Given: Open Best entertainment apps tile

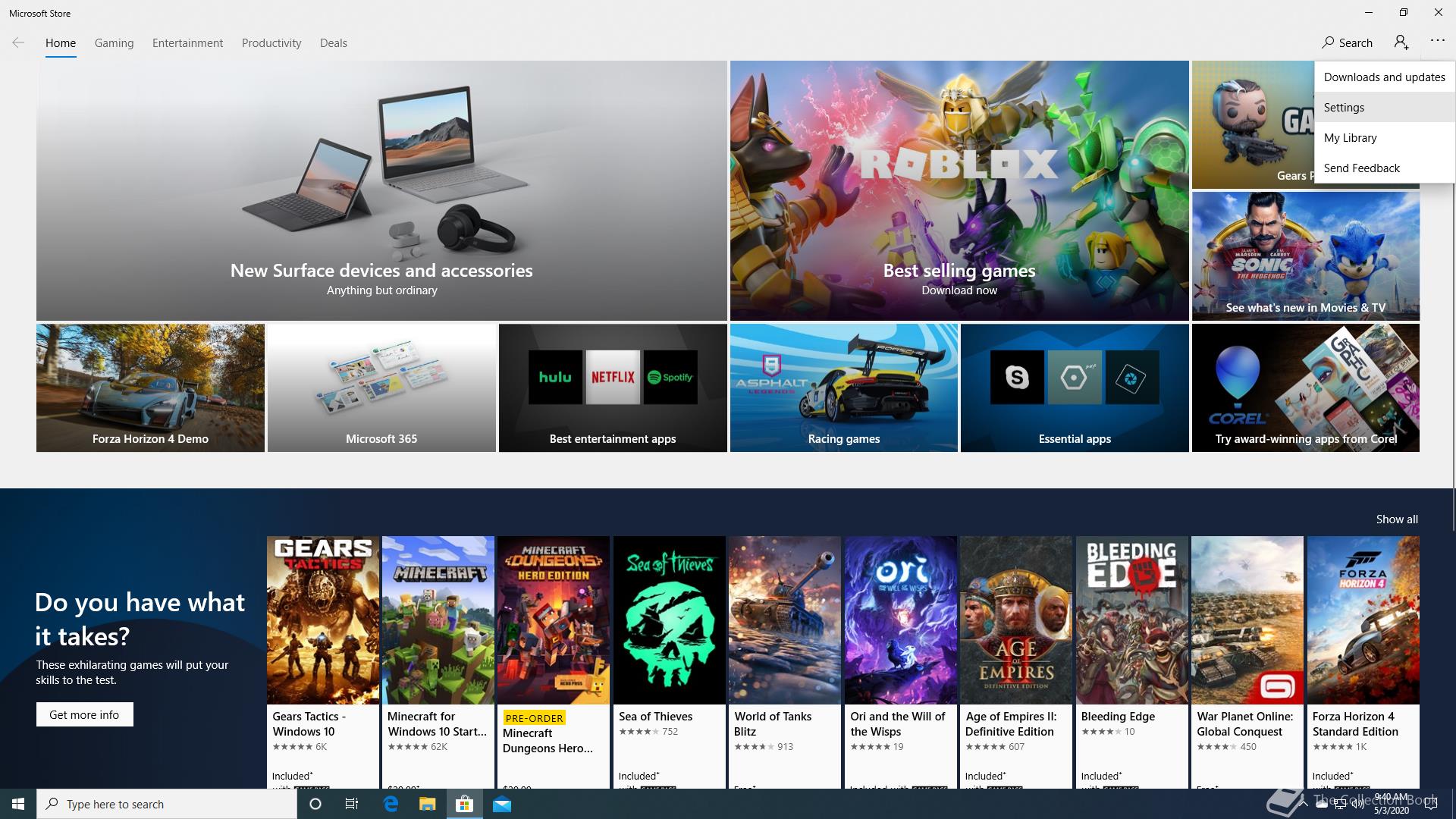Looking at the screenshot, I should click(x=613, y=388).
